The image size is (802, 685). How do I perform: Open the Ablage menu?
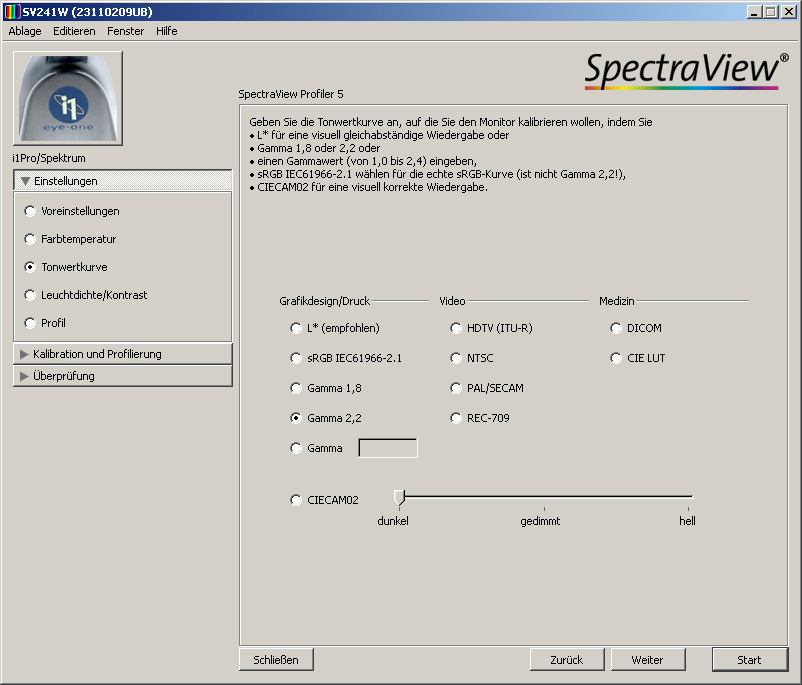[x=25, y=31]
